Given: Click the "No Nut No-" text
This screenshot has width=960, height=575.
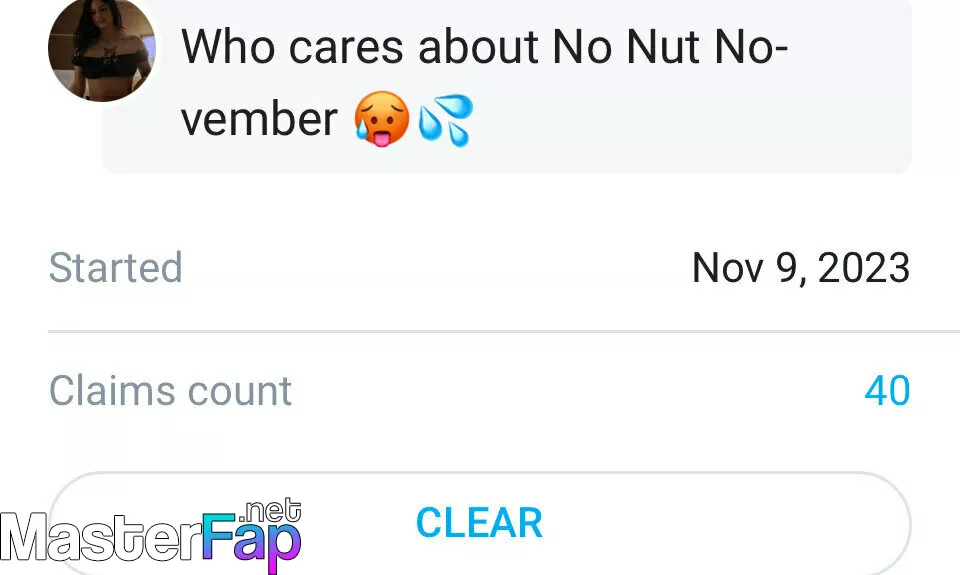Looking at the screenshot, I should pyautogui.click(x=670, y=47).
